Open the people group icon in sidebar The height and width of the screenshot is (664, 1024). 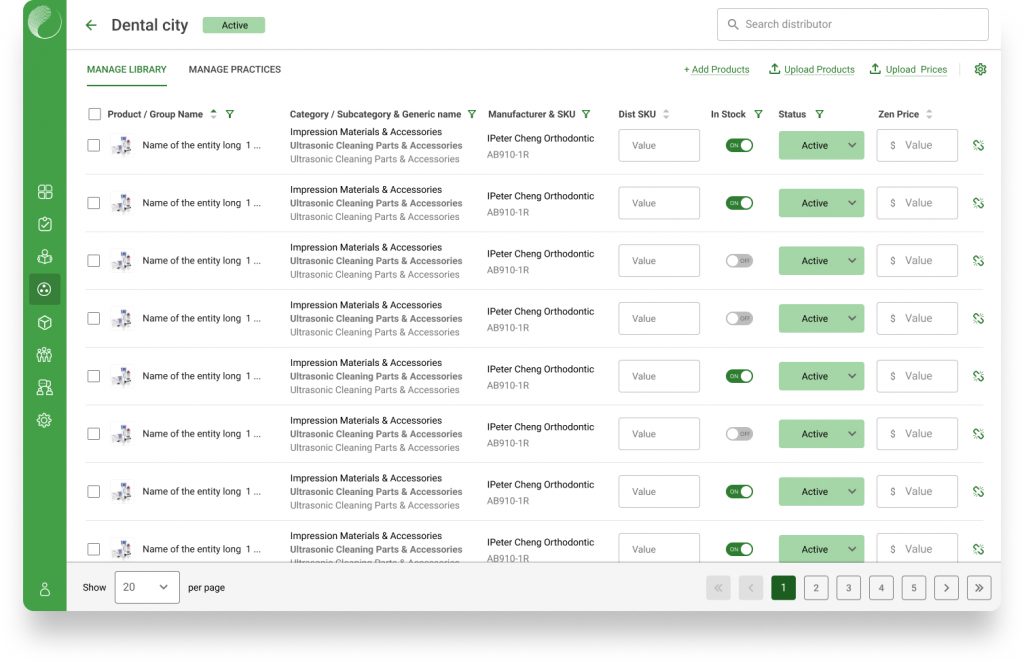pos(44,354)
